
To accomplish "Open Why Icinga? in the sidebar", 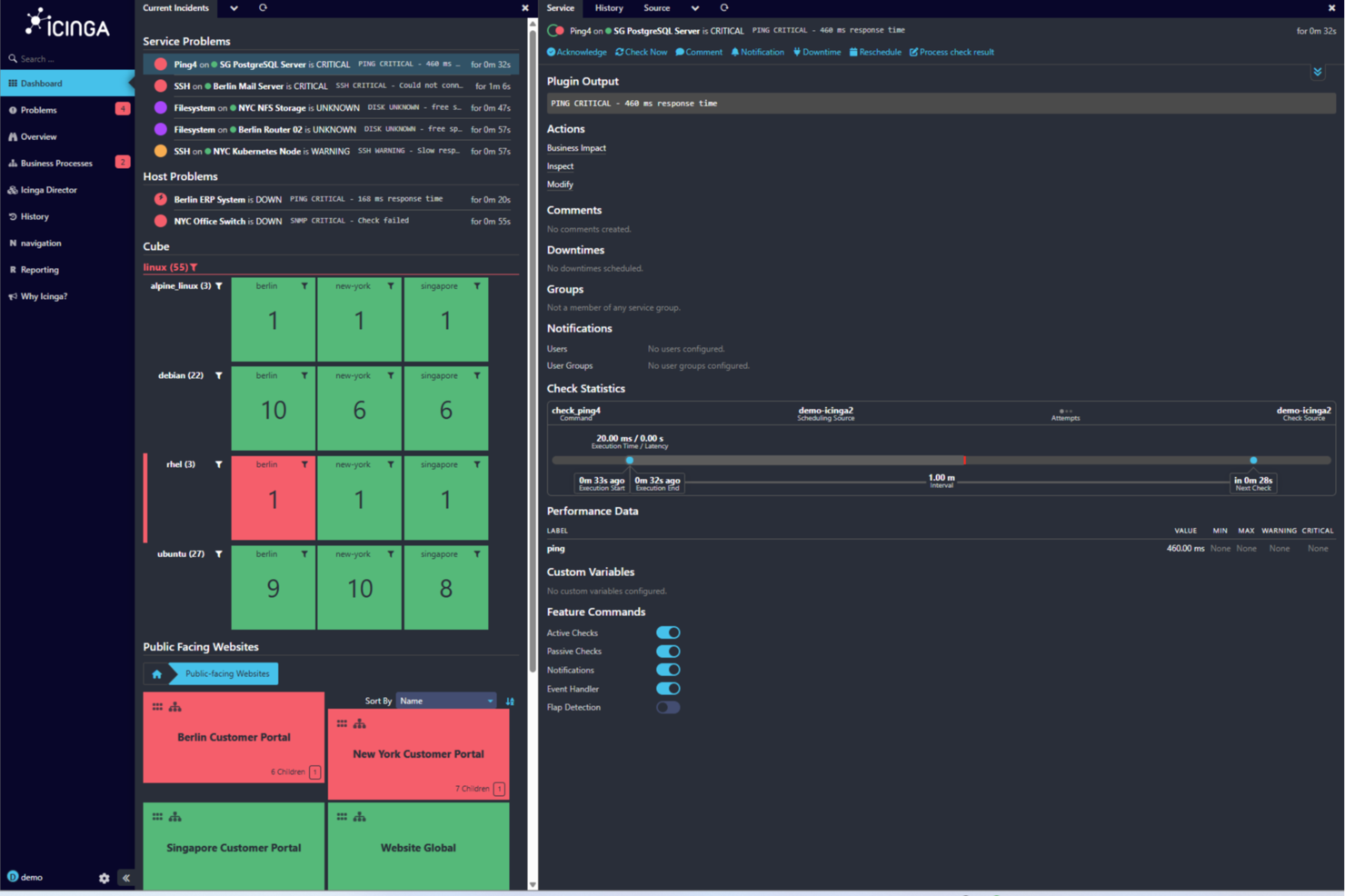I will point(44,296).
